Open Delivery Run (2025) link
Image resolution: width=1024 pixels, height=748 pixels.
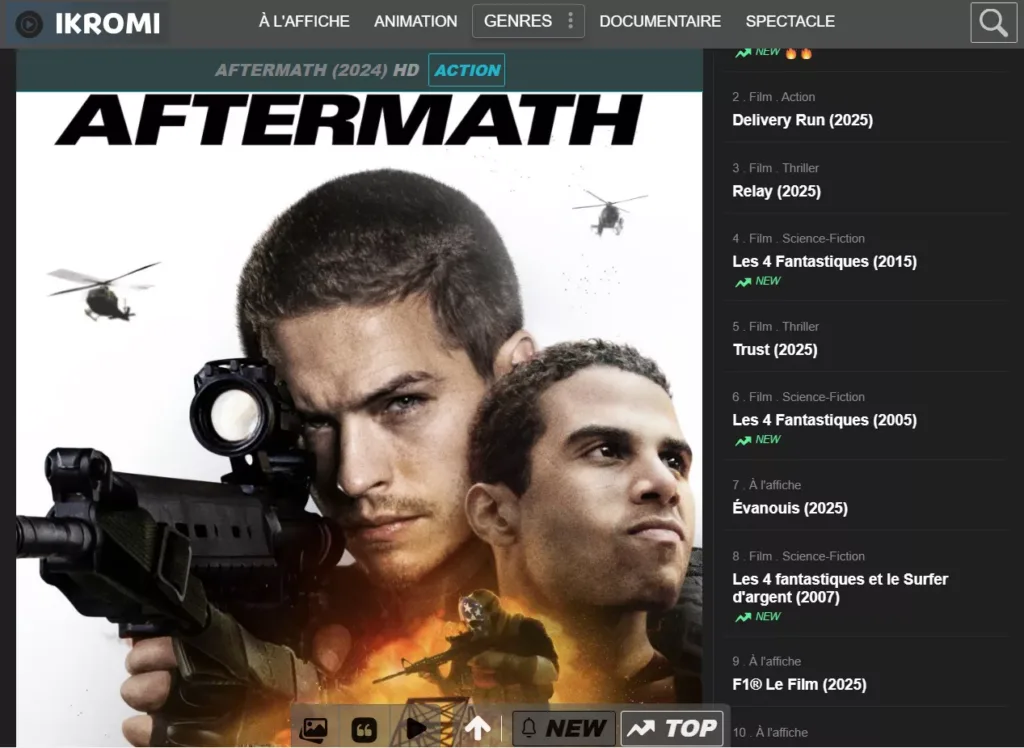click(802, 120)
